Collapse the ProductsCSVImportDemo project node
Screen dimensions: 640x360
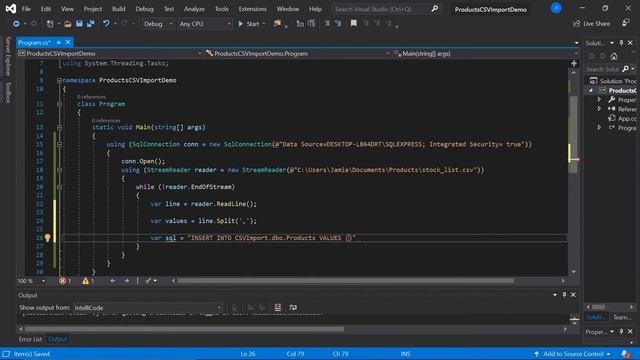tap(591, 90)
